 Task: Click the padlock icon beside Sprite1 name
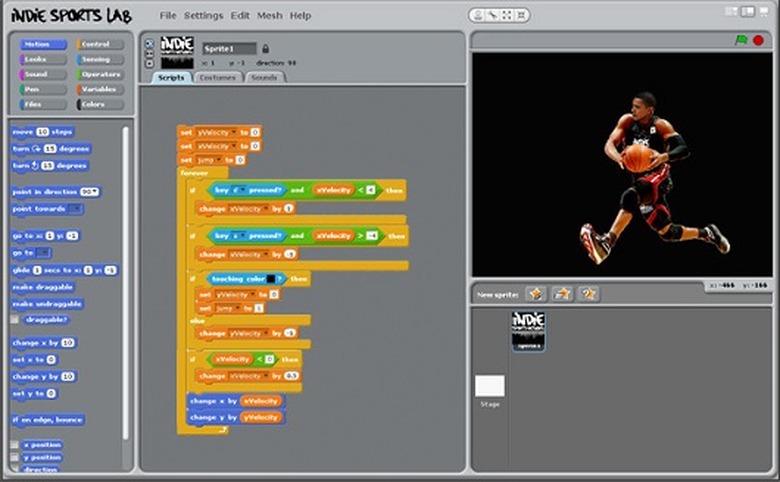pos(266,48)
